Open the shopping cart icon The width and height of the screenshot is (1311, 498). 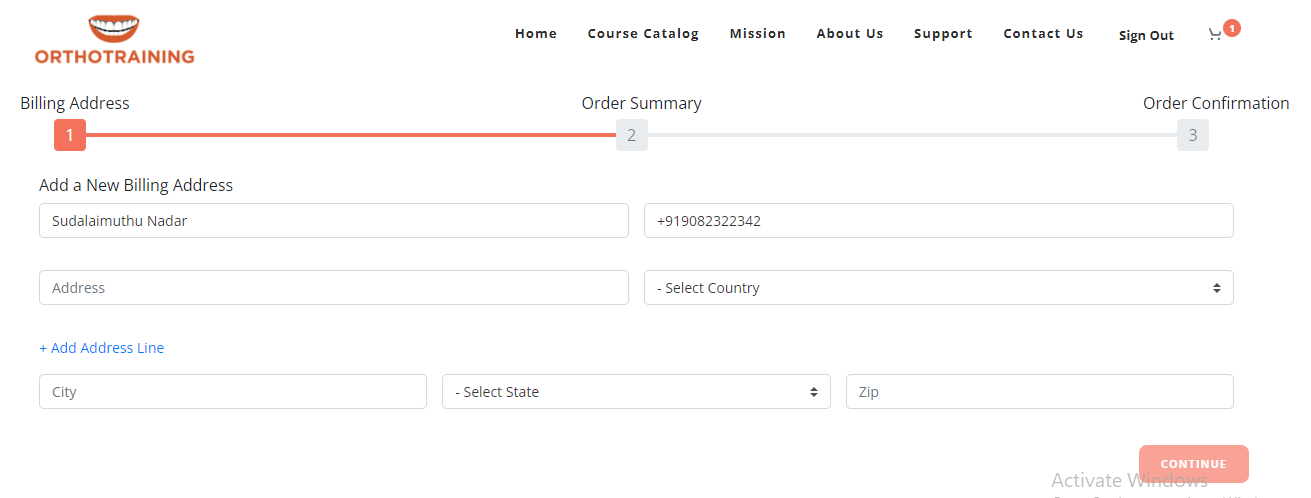(x=1215, y=35)
